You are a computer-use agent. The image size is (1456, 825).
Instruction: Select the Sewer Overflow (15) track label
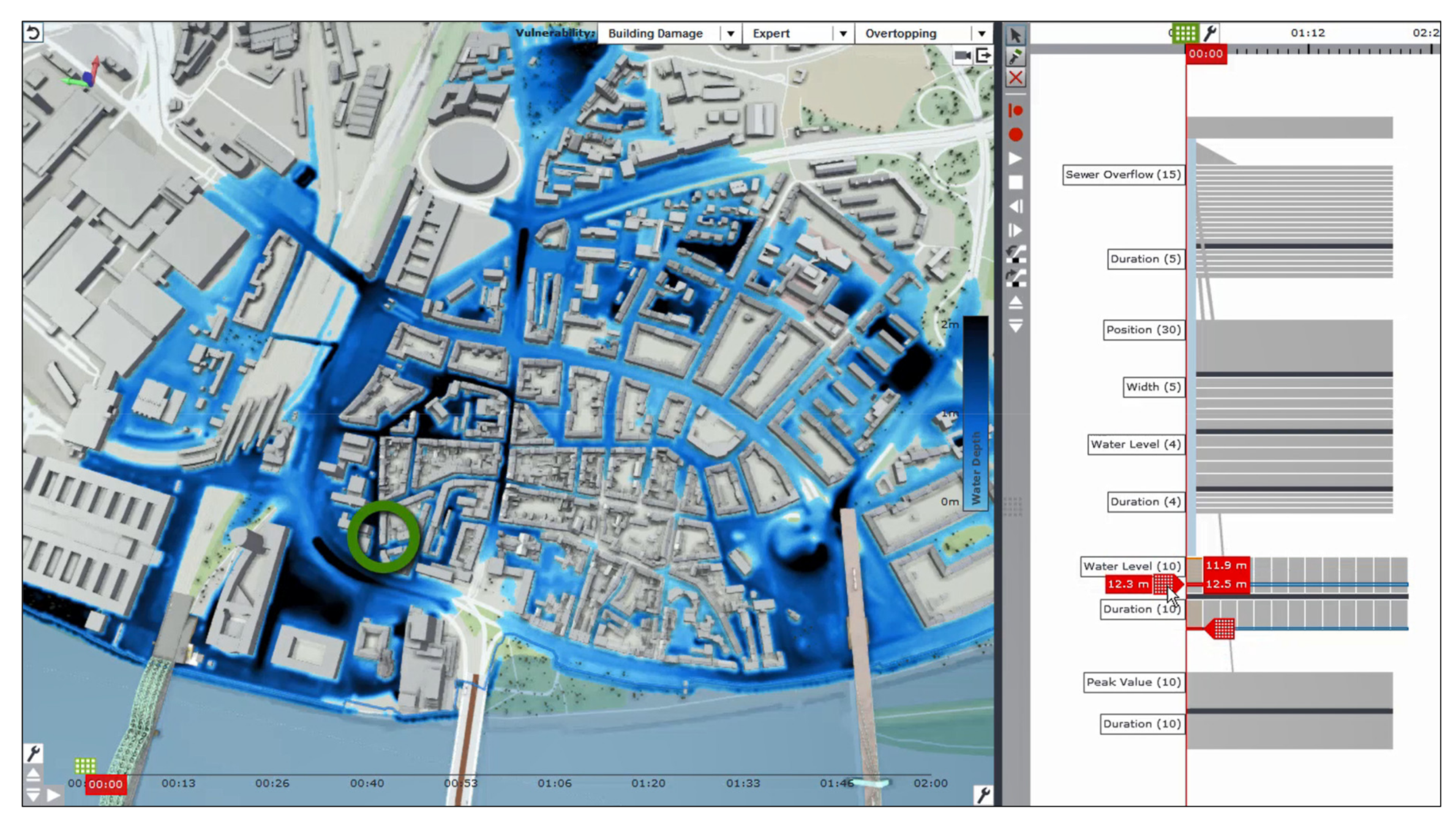click(x=1123, y=175)
